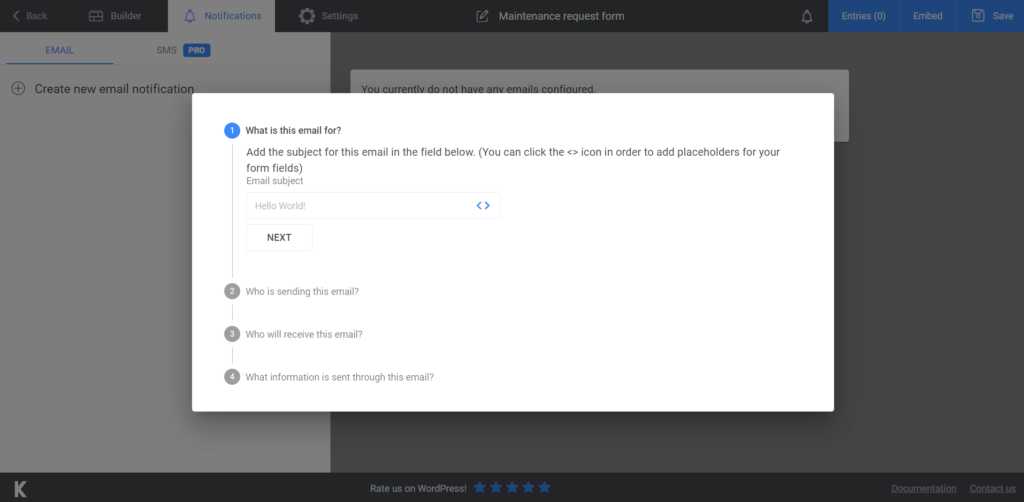The image size is (1024, 502).
Task: Open the Builder tab
Action: [115, 16]
